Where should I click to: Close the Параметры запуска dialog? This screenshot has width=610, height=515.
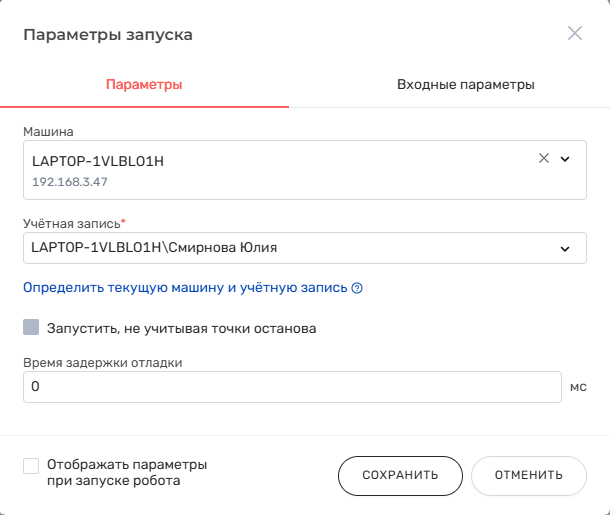575,33
